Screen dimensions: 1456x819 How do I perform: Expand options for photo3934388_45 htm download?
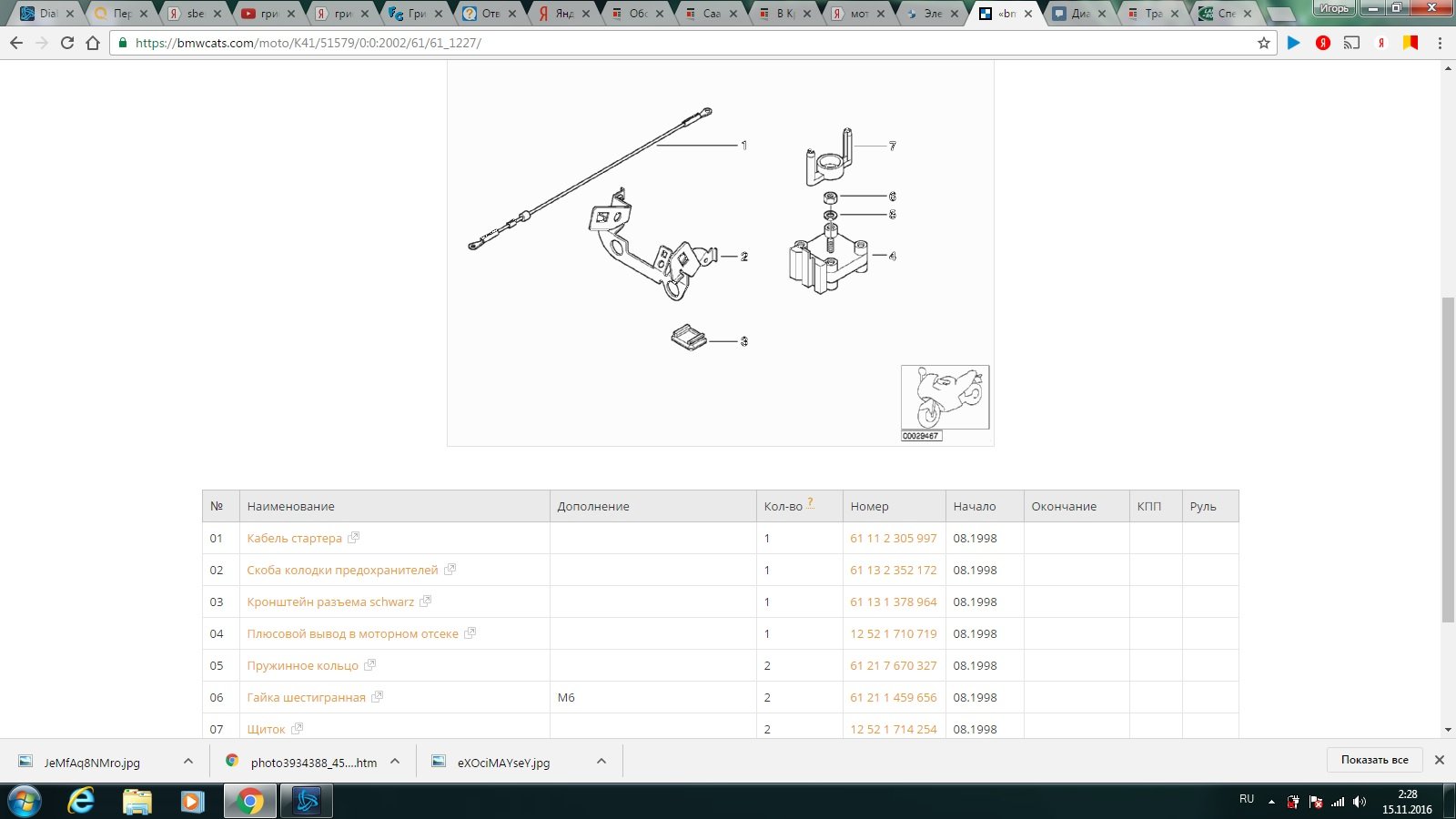(x=395, y=761)
